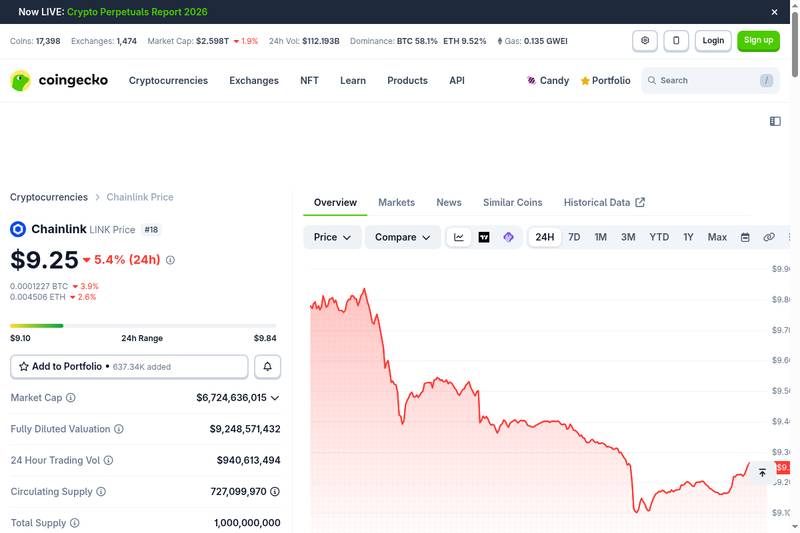This screenshot has width=800, height=533.
Task: Click Add to Portfolio button
Action: click(129, 366)
